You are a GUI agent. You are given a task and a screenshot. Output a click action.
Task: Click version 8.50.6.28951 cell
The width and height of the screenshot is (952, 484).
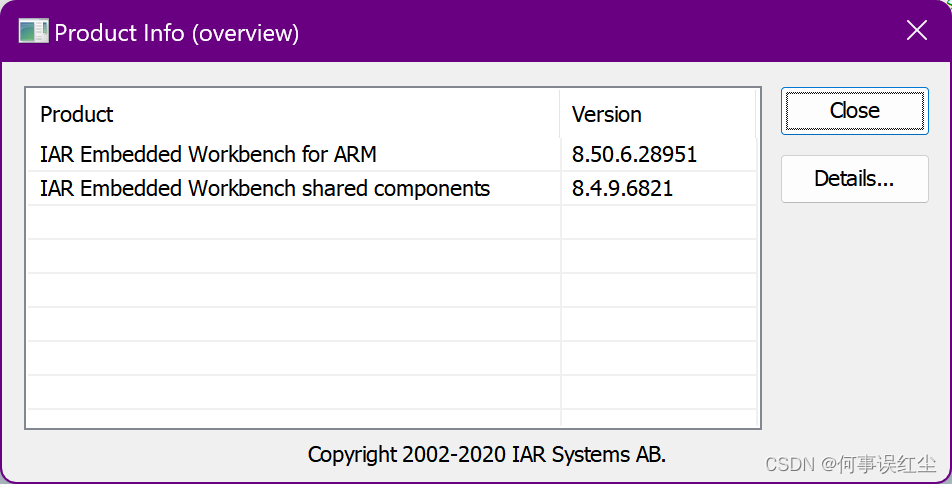coord(634,154)
